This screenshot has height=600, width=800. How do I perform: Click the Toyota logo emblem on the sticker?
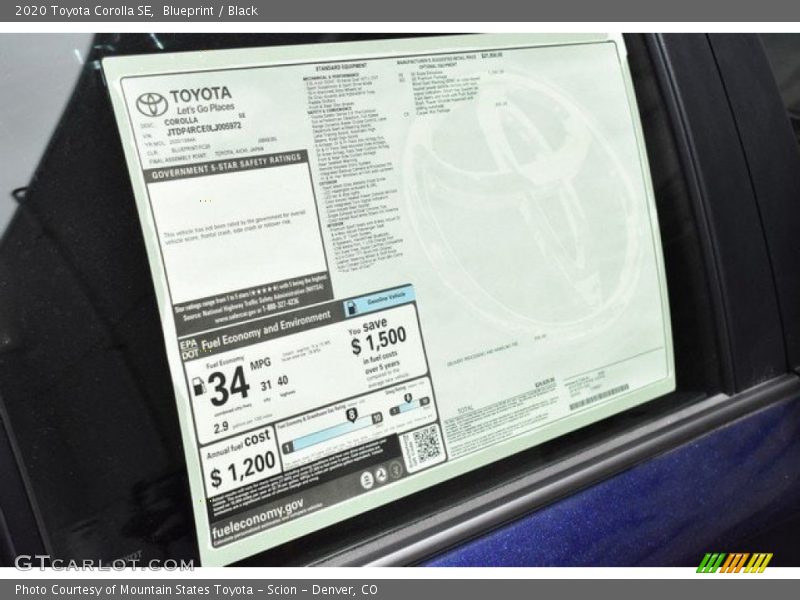[152, 103]
